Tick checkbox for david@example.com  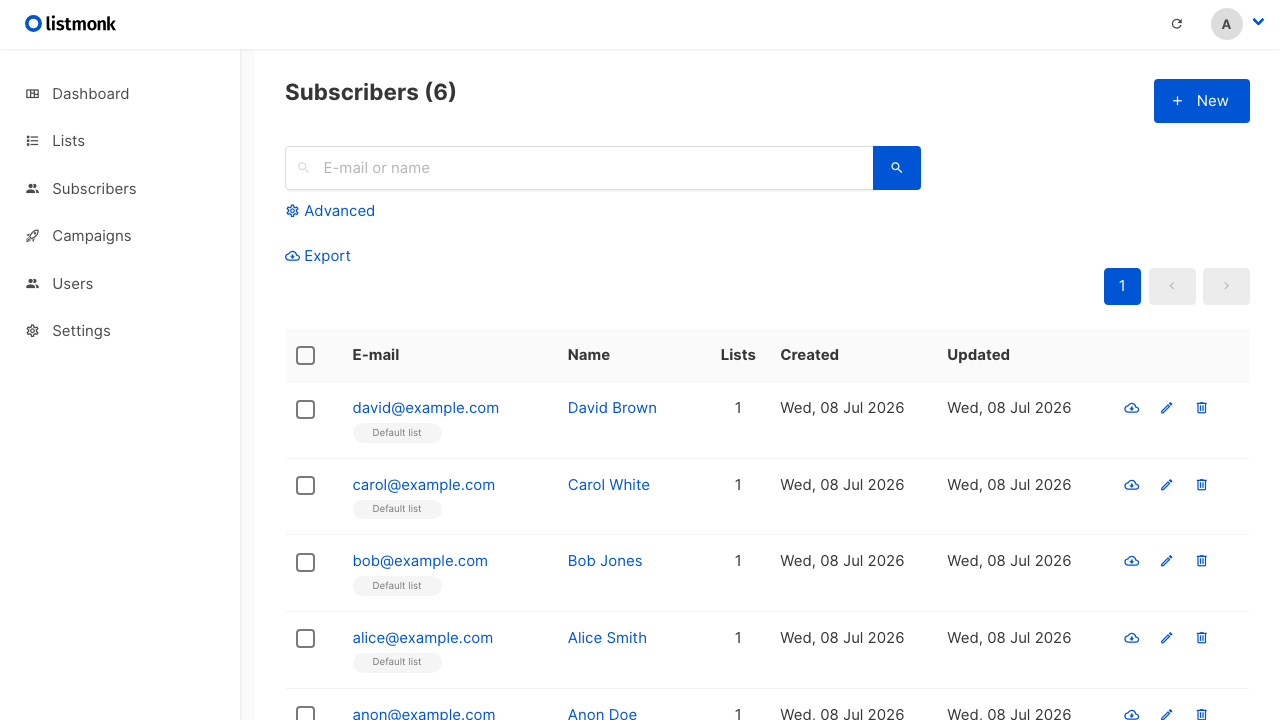pos(306,410)
